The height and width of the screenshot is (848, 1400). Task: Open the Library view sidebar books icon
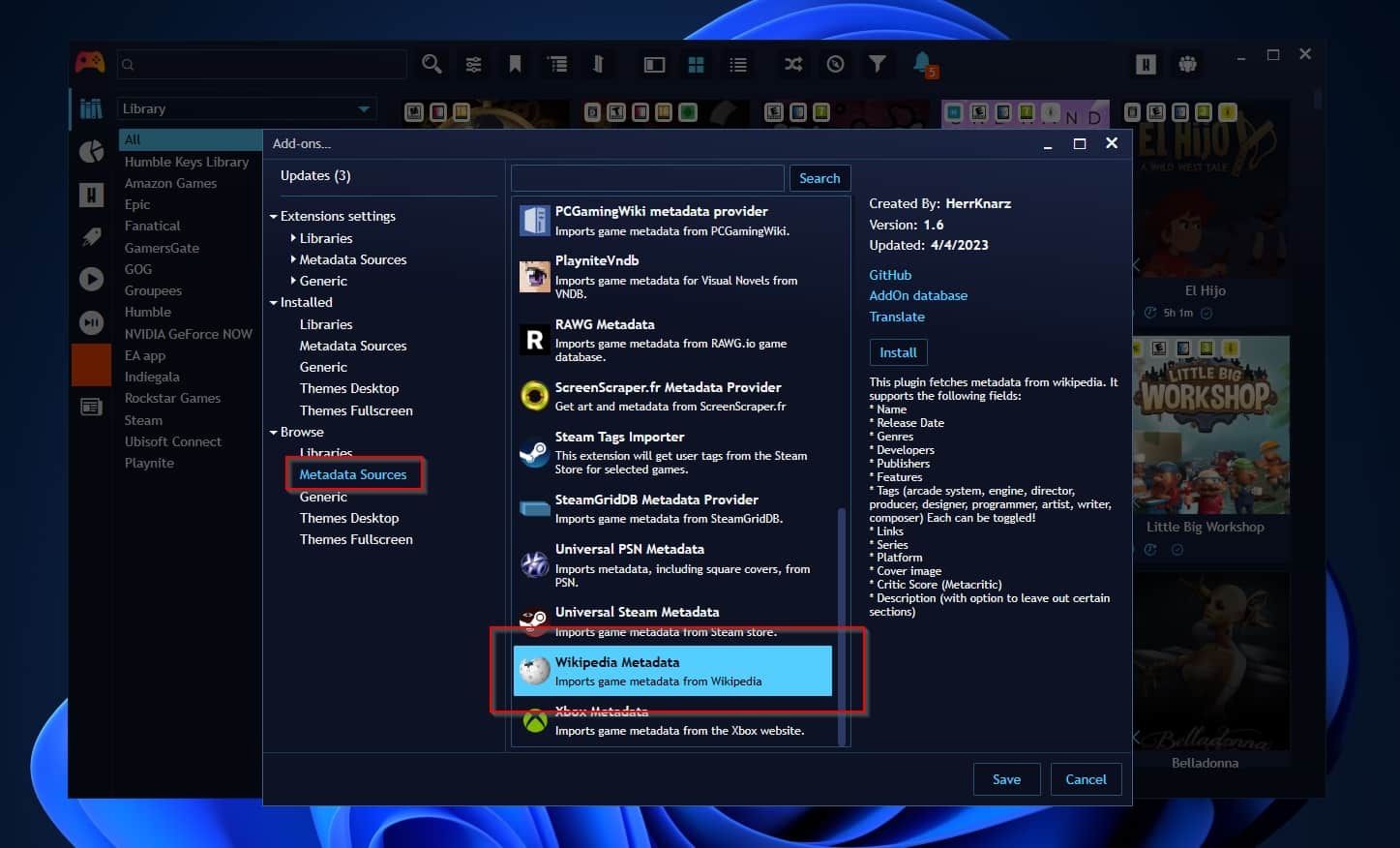pos(91,108)
